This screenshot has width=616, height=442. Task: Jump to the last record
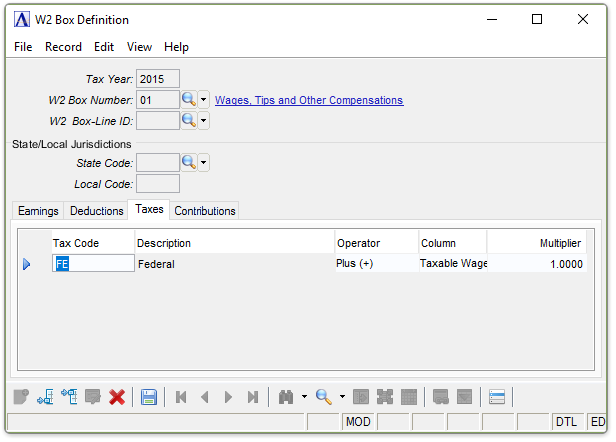pyautogui.click(x=253, y=397)
